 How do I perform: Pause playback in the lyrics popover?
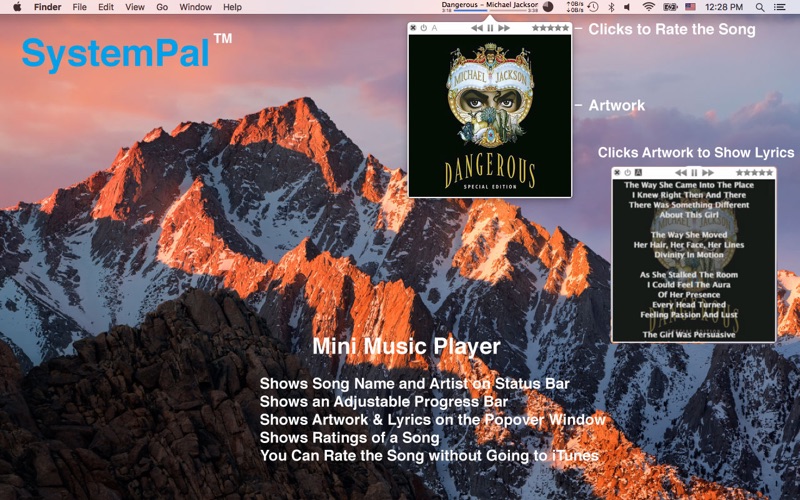[x=694, y=172]
